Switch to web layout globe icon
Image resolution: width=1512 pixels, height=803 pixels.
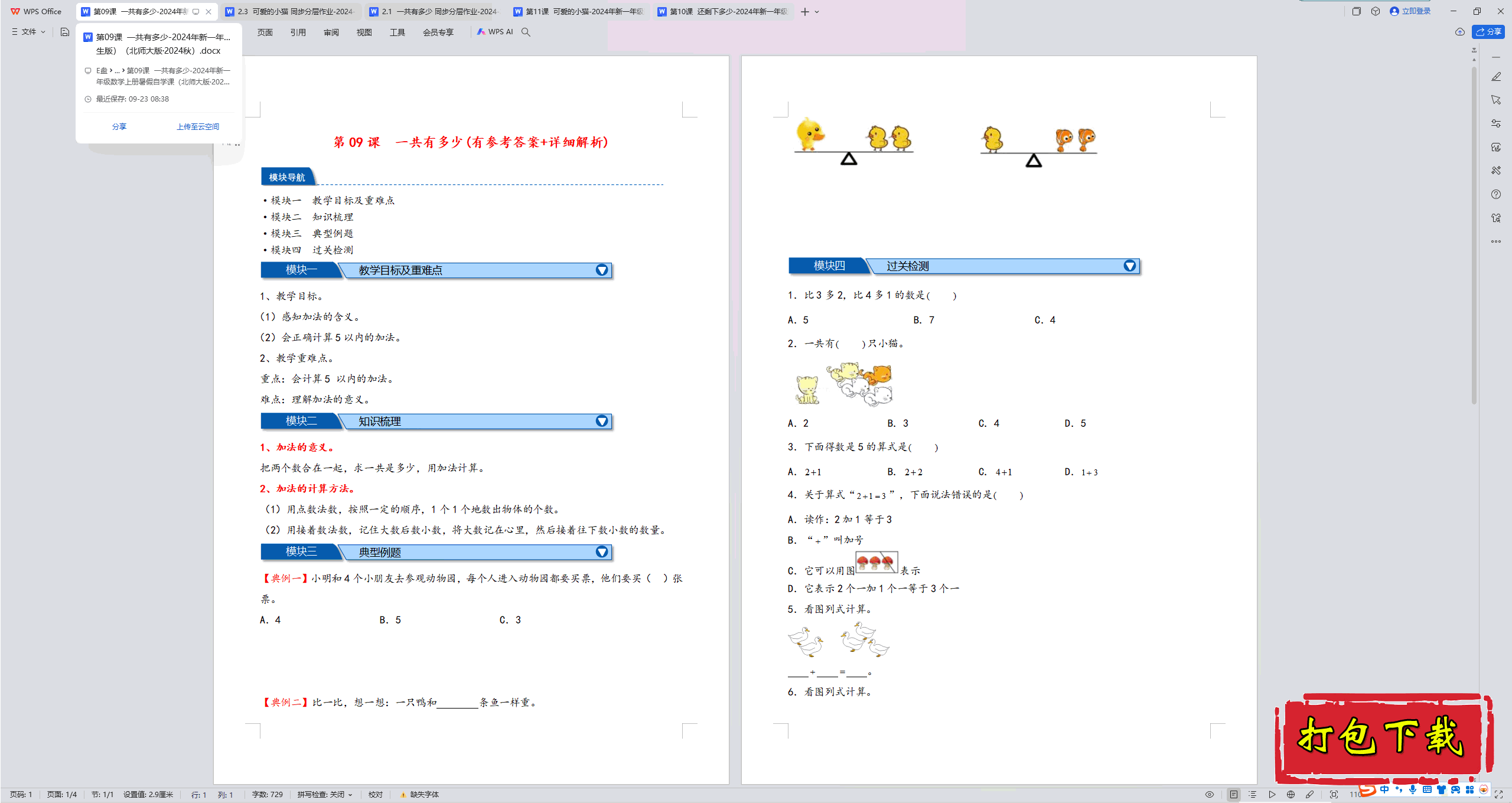(x=1291, y=795)
